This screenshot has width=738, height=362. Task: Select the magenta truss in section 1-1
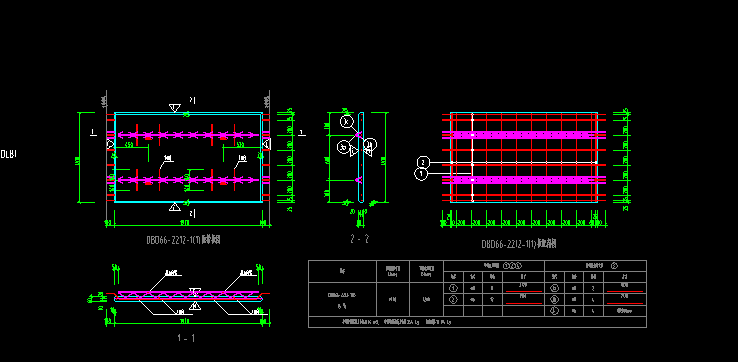pos(188,295)
